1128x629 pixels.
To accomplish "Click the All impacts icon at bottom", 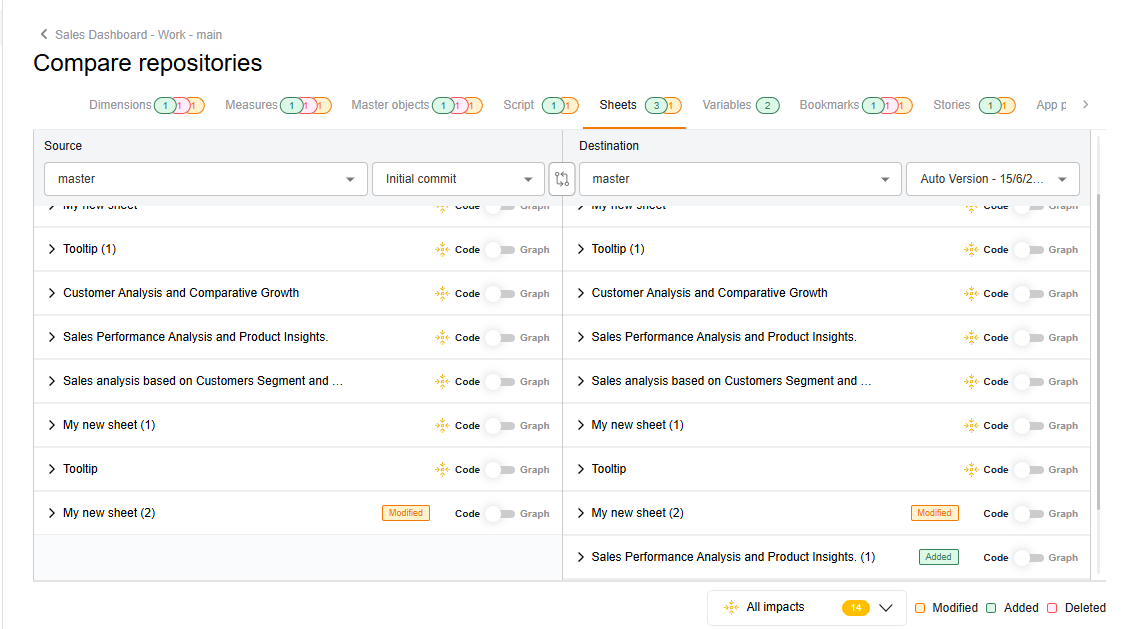I will (732, 607).
